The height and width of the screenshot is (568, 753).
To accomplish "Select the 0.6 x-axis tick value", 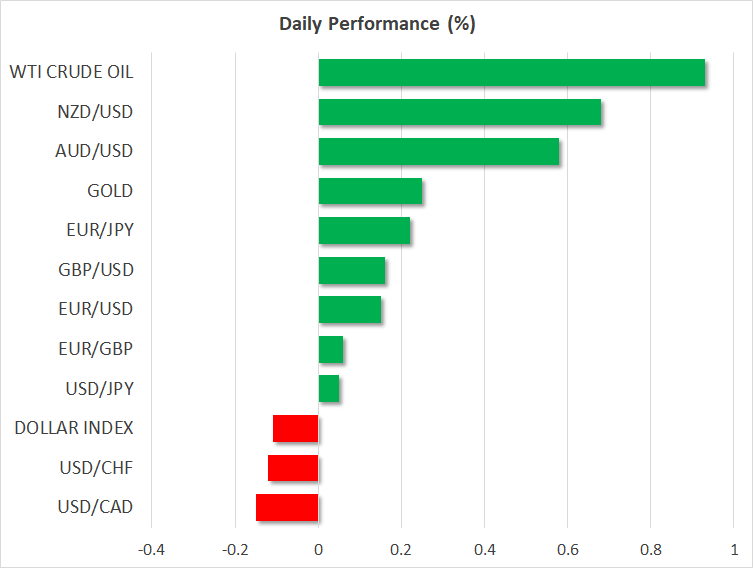I will (567, 549).
